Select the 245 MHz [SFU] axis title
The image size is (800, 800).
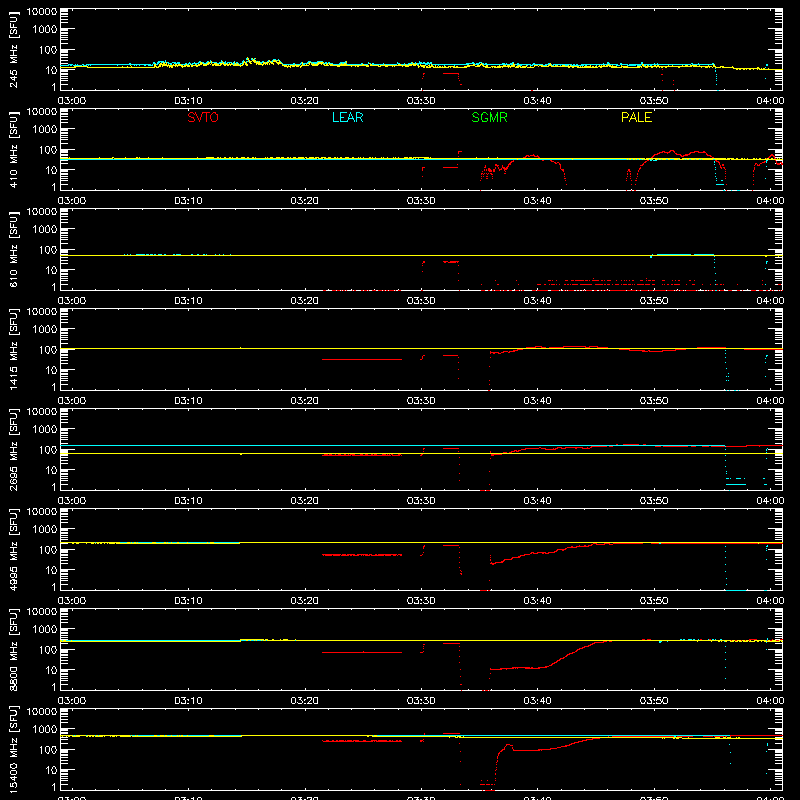coord(14,49)
